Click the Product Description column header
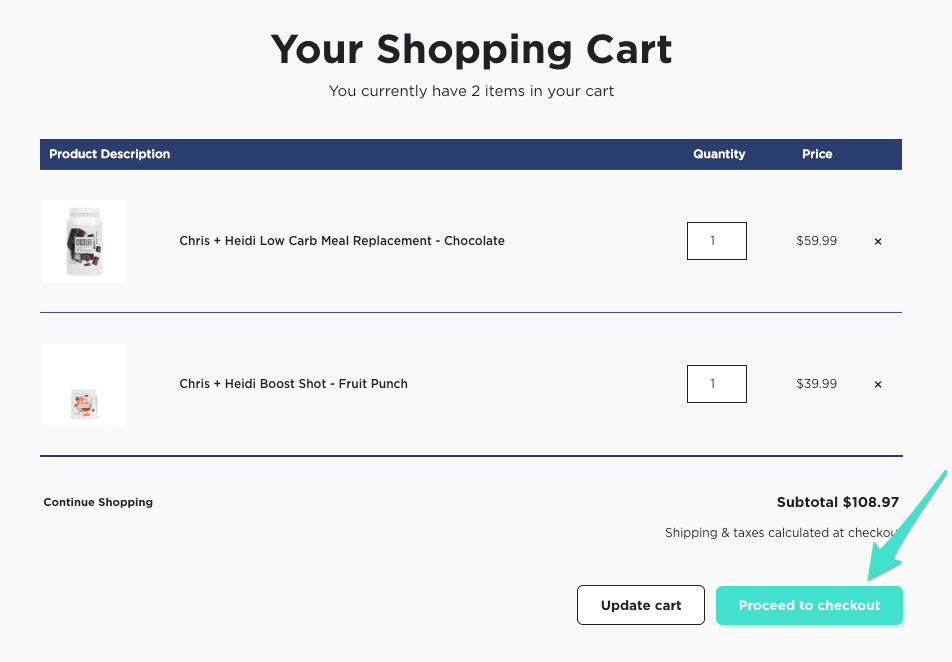952x662 pixels. (109, 154)
